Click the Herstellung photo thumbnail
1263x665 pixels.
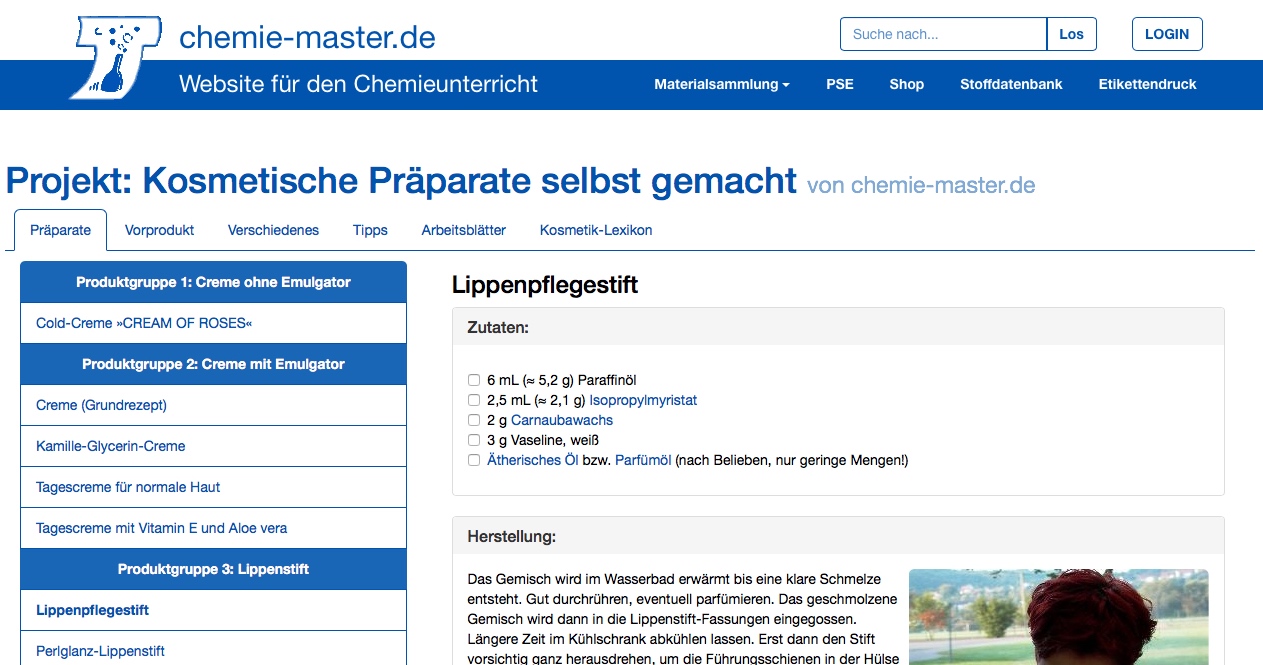pos(1058,617)
